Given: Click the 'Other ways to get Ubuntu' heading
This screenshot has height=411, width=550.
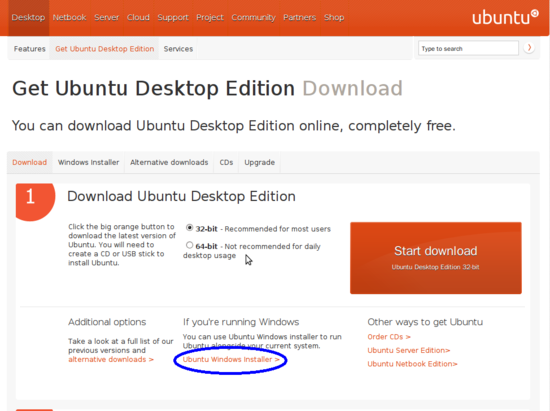Looking at the screenshot, I should point(425,322).
